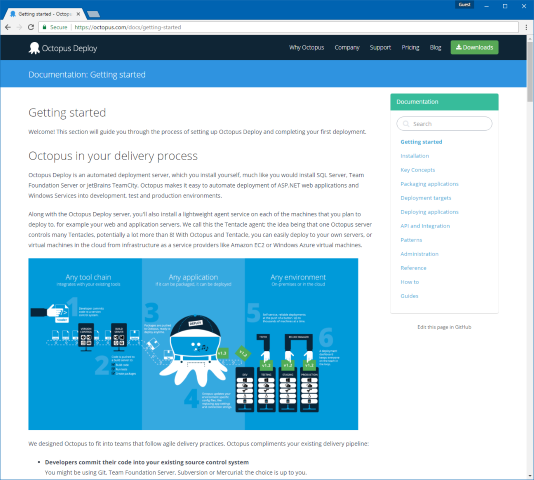Open a new browser tab
The width and height of the screenshot is (534, 480).
pyautogui.click(x=93, y=14)
